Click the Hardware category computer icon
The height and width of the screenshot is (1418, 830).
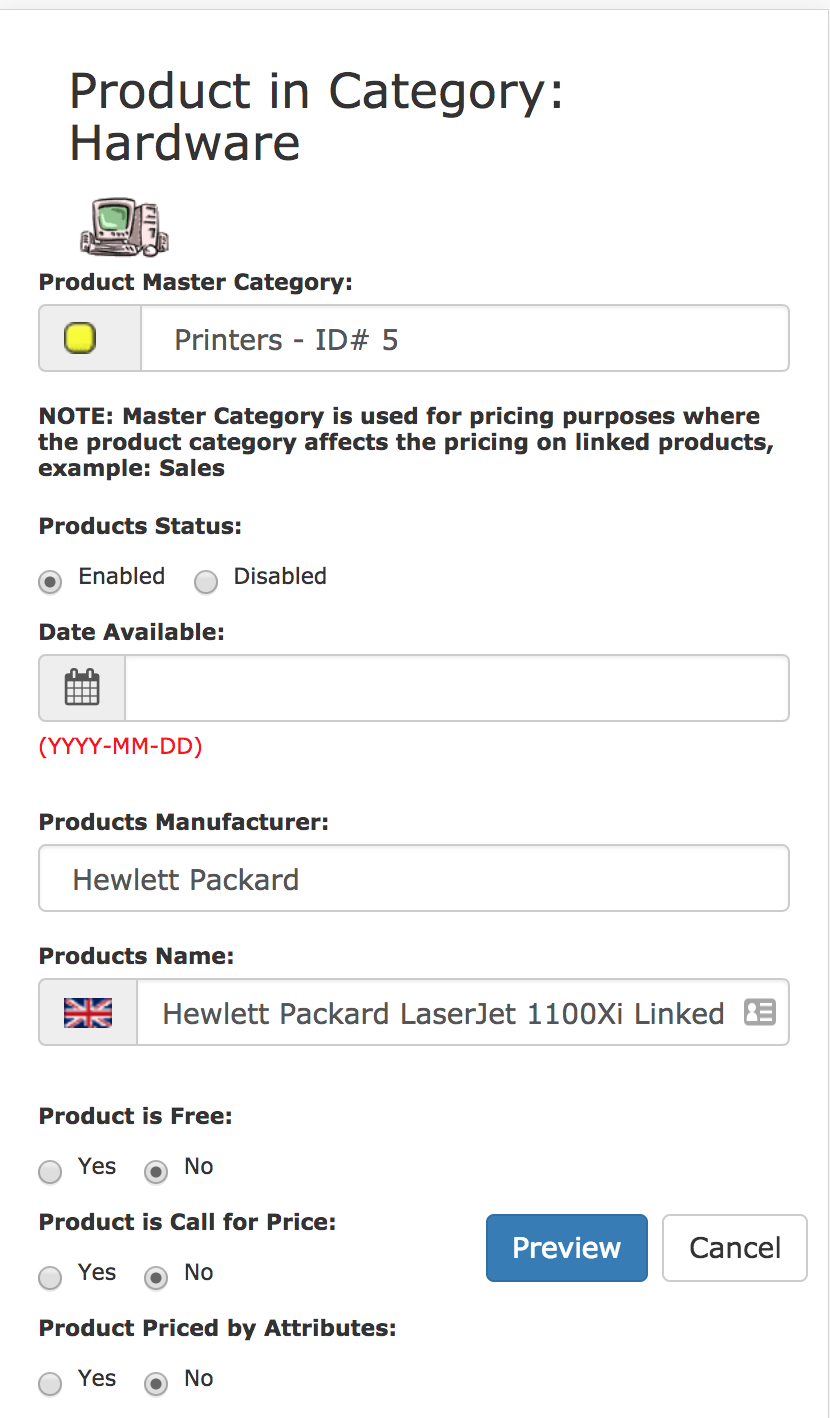124,226
